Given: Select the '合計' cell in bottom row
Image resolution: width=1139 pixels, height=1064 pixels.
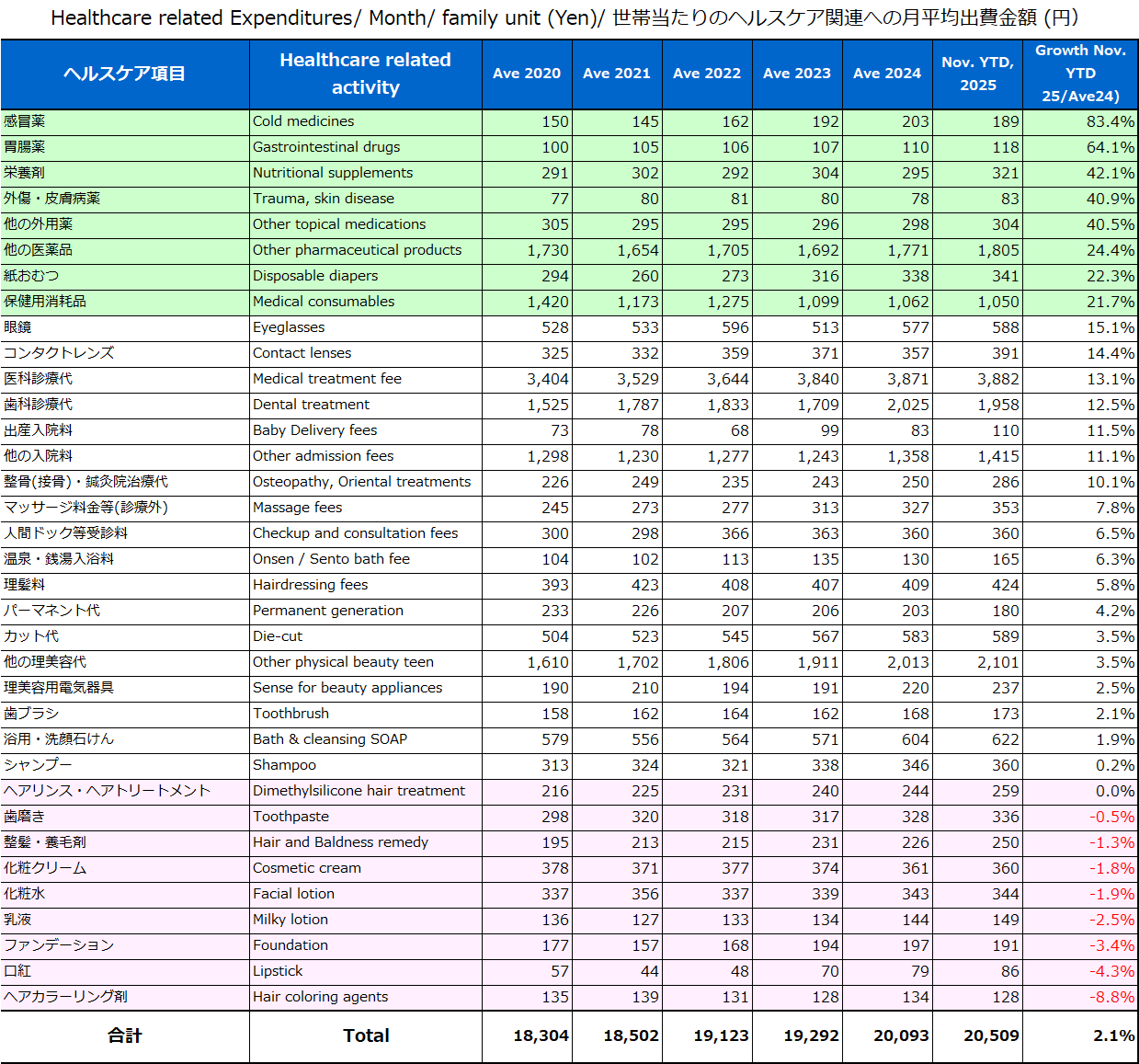Looking at the screenshot, I should (124, 1035).
